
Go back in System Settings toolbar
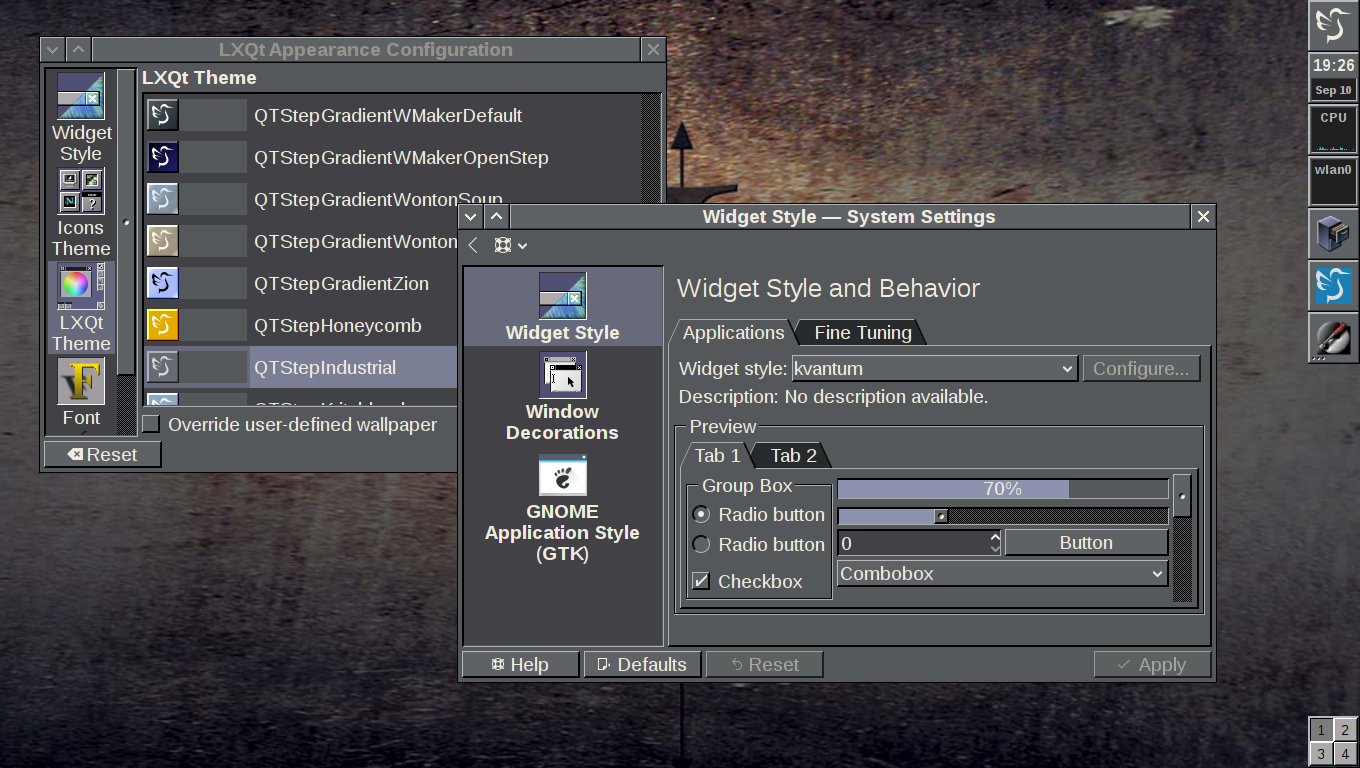pyautogui.click(x=473, y=245)
